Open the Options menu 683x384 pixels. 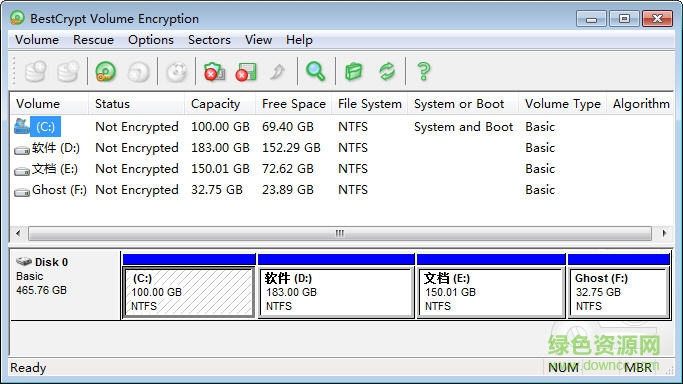[x=151, y=40]
